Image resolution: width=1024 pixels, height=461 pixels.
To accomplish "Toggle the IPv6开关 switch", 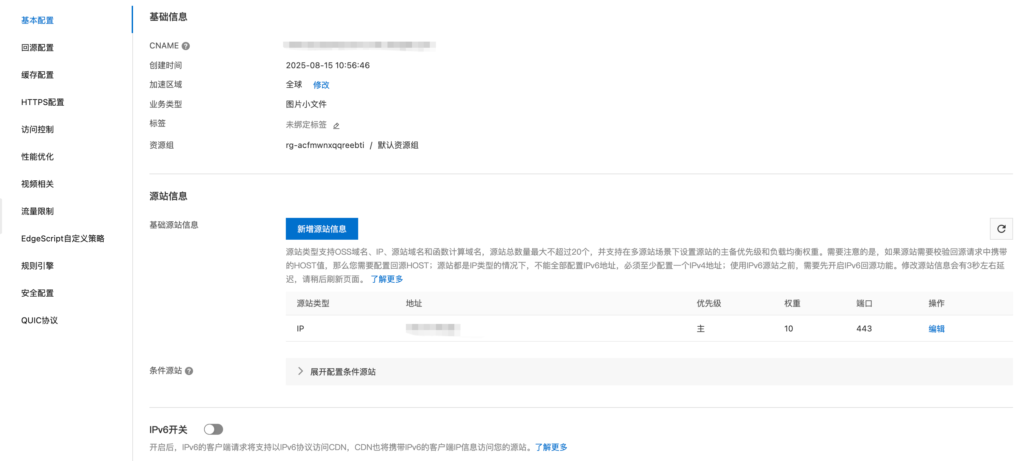I will [x=213, y=429].
